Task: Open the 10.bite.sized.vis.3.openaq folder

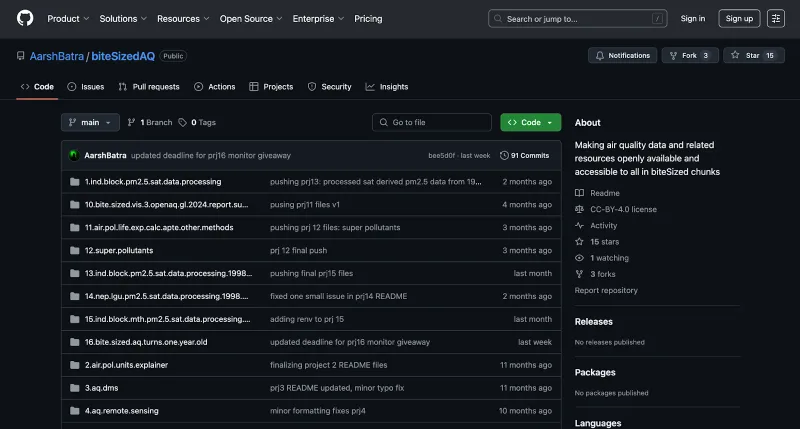Action: pyautogui.click(x=166, y=205)
